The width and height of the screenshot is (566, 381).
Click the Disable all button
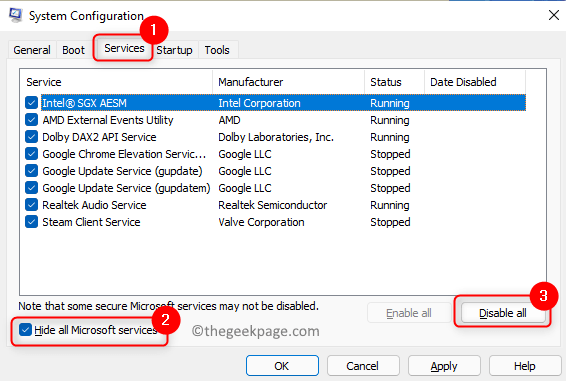pos(502,313)
